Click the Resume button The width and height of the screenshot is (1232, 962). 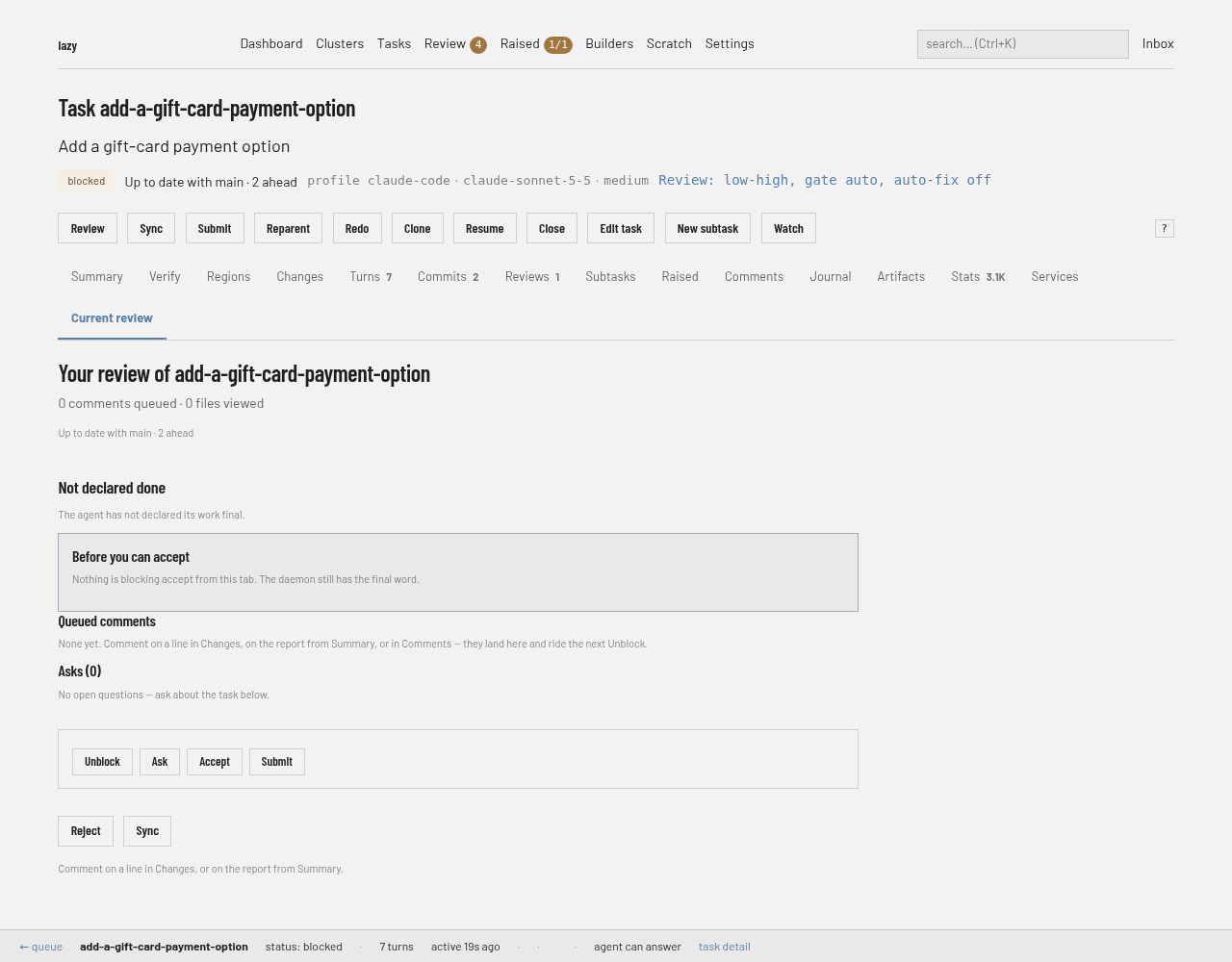(x=485, y=229)
